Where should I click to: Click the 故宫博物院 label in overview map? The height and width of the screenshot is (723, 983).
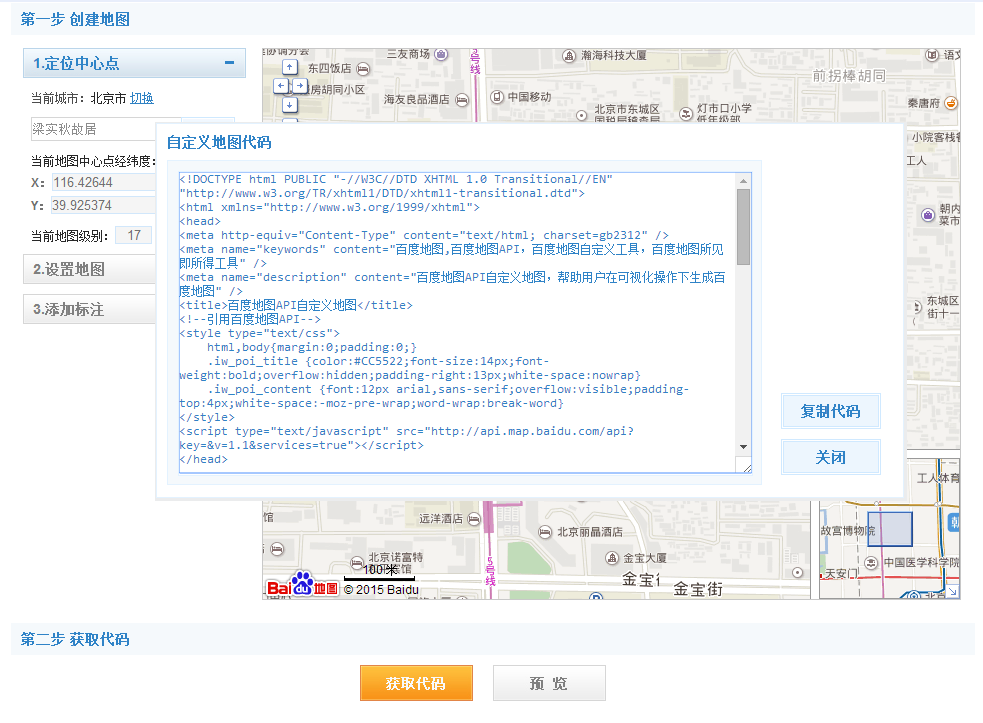848,530
